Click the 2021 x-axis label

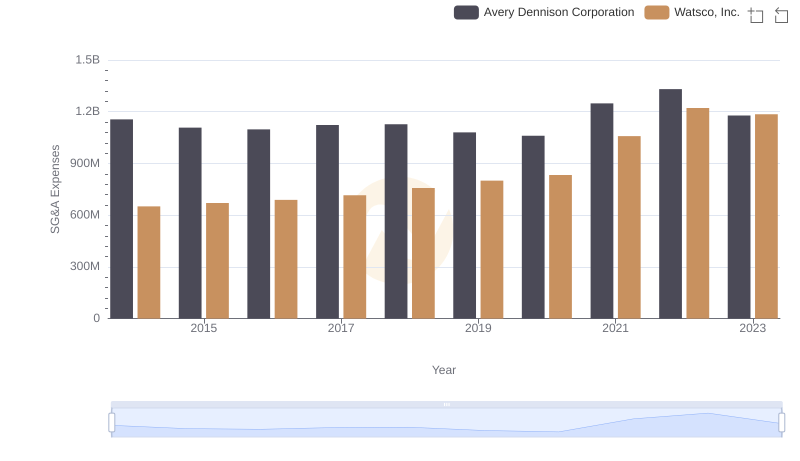click(615, 328)
